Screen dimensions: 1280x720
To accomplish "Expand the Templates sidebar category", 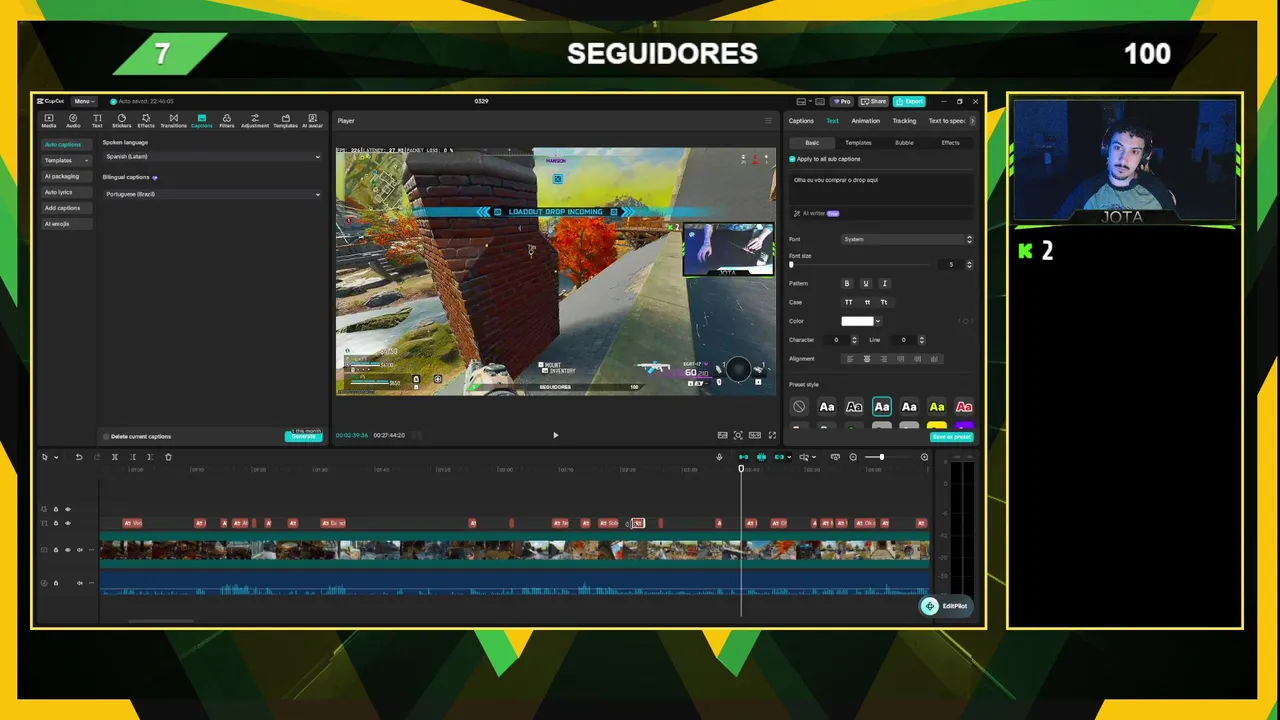I will pyautogui.click(x=66, y=160).
